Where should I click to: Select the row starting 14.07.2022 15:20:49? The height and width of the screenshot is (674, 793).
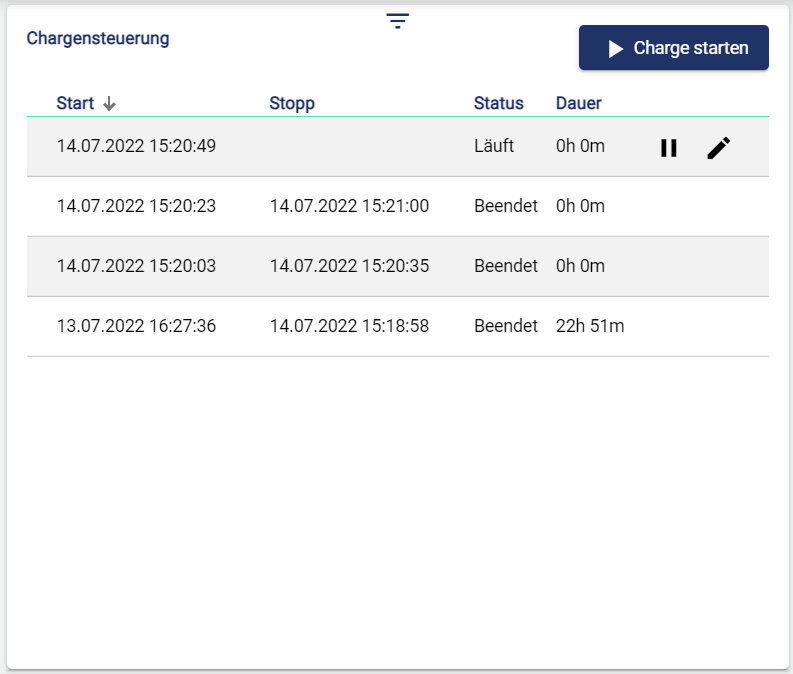(x=136, y=146)
